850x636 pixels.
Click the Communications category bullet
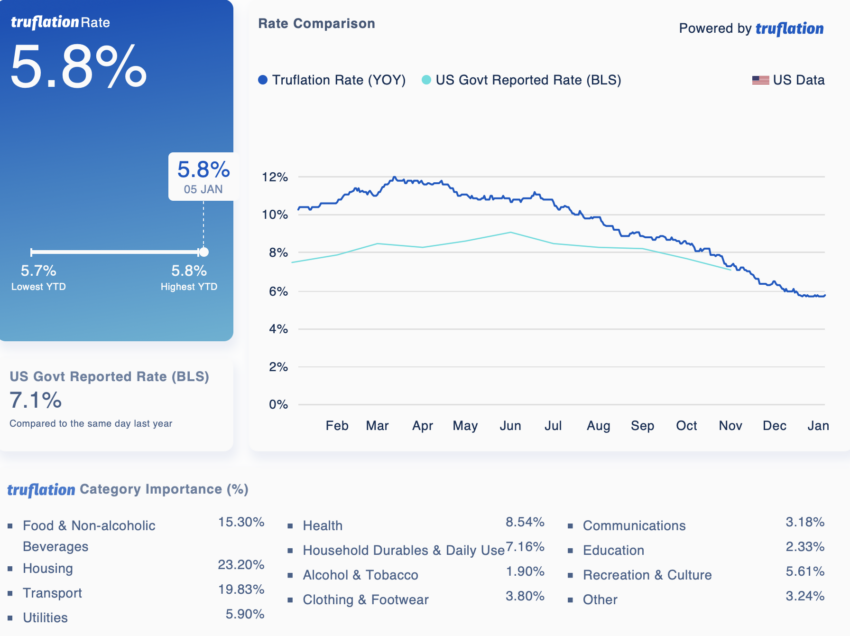(570, 526)
